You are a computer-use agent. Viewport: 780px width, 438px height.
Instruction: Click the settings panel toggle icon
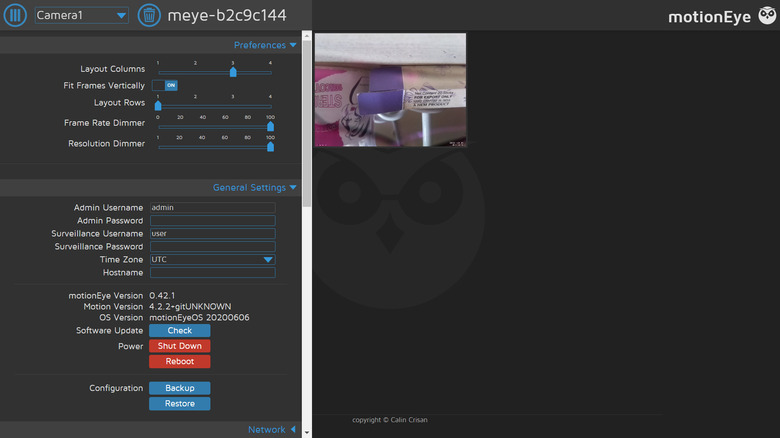point(15,15)
